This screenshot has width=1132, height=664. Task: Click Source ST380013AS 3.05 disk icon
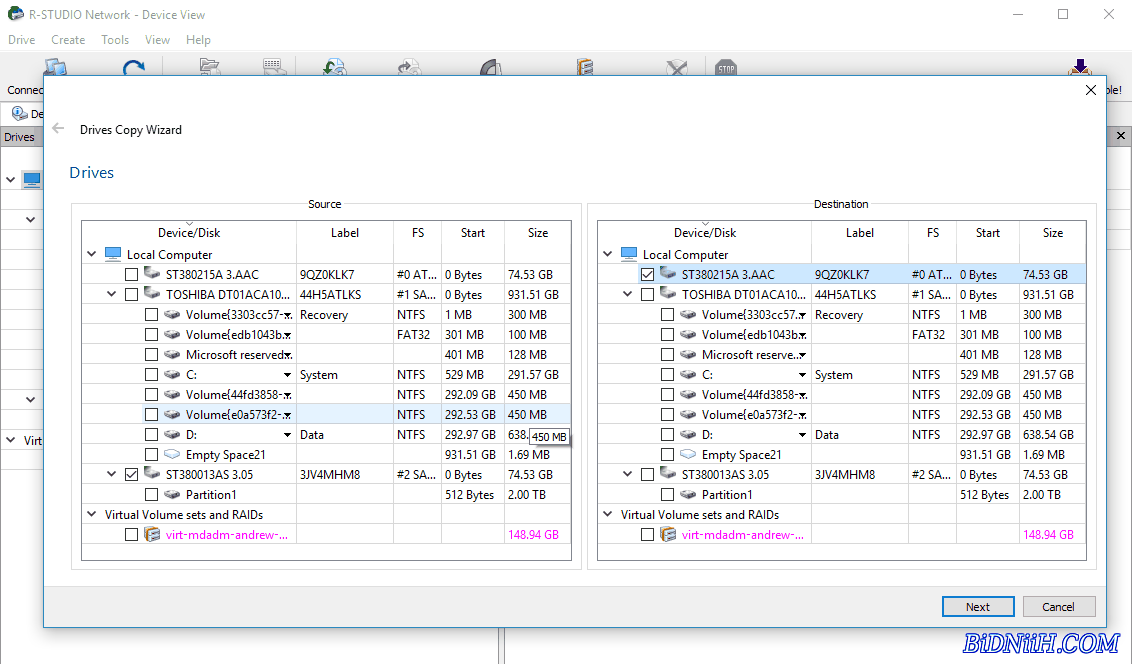coord(152,473)
